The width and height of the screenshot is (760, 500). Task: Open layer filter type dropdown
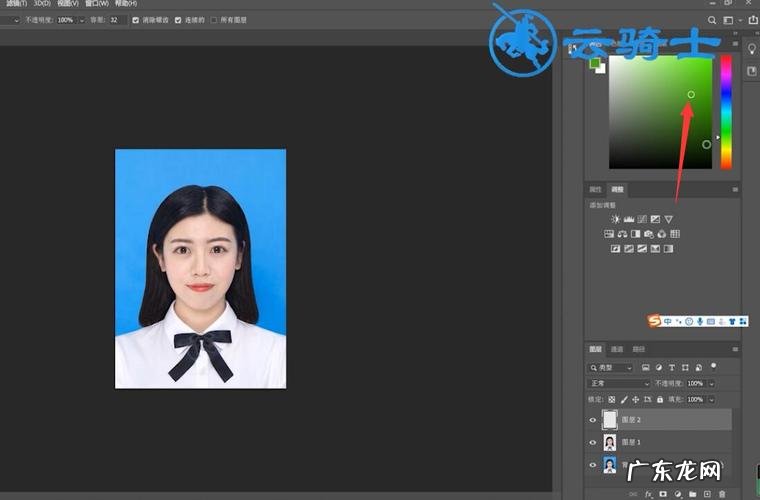(x=611, y=368)
